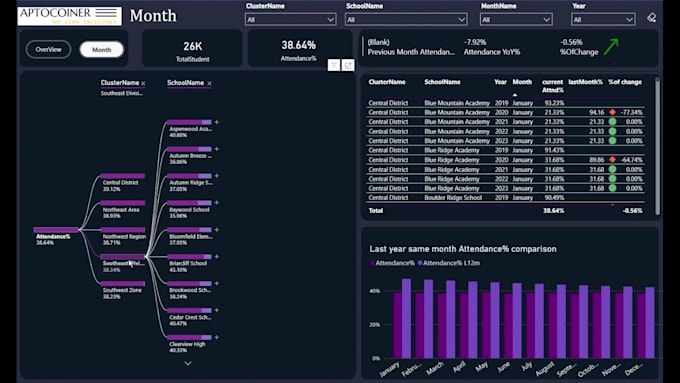Click the Previous Month Attendan... label

pos(411,52)
